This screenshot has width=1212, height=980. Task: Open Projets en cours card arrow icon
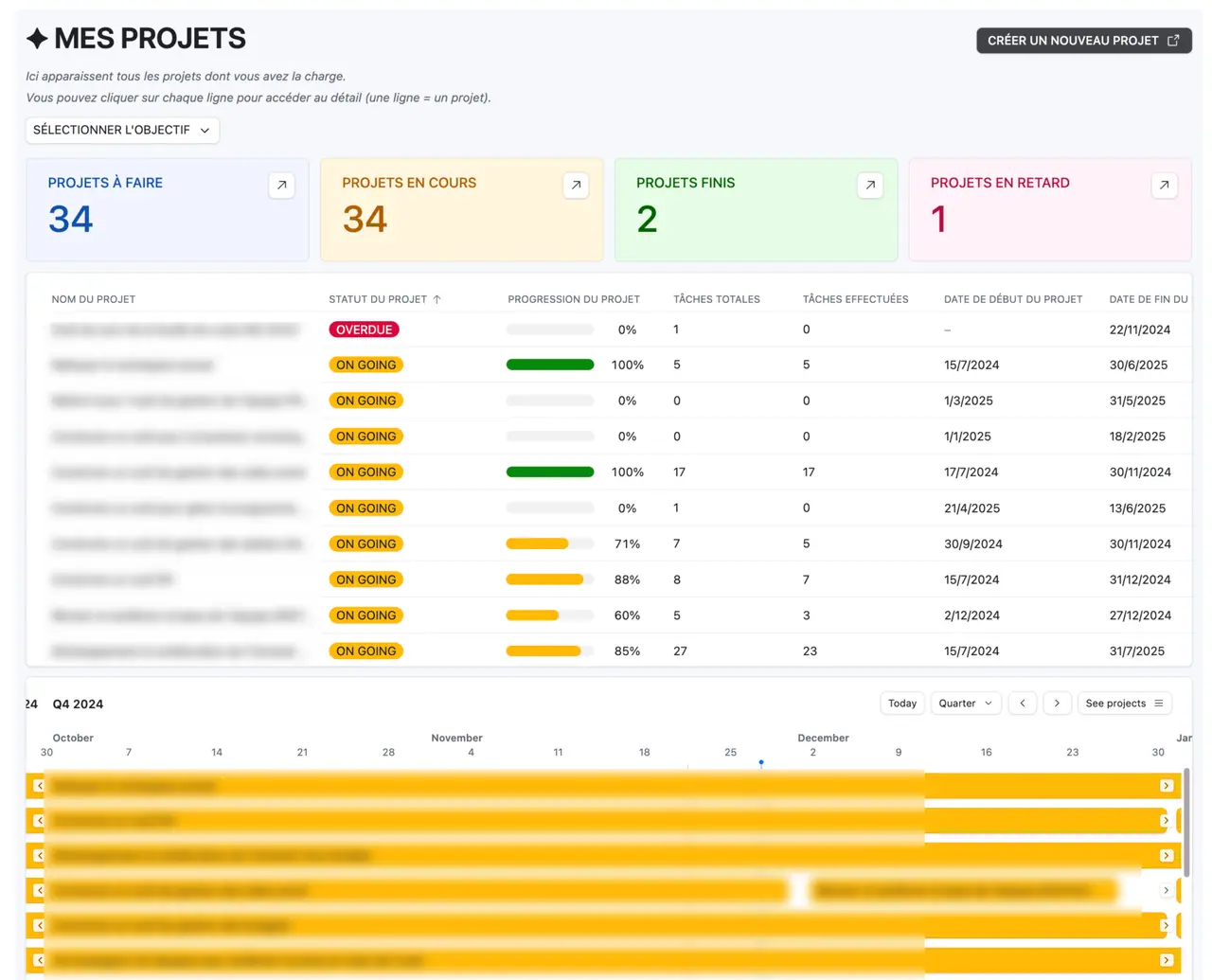576,186
